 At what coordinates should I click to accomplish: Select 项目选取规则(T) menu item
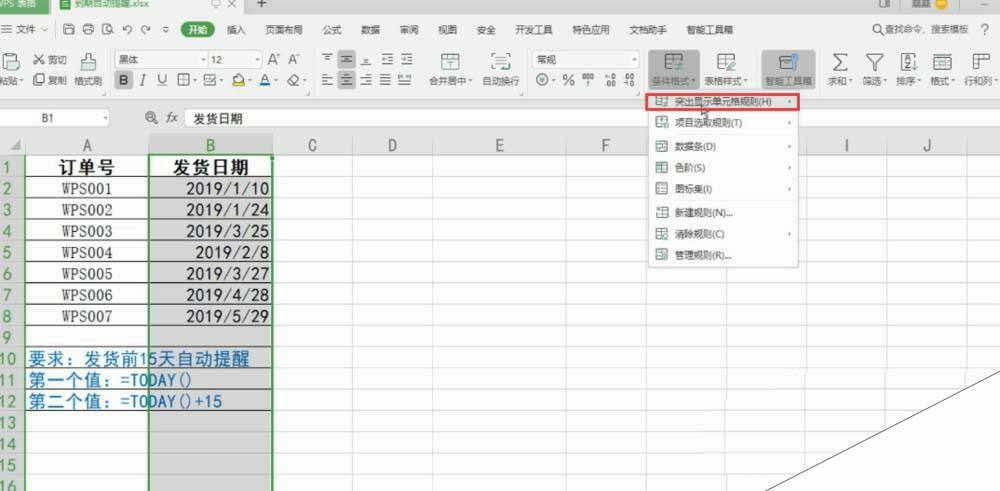pos(723,122)
